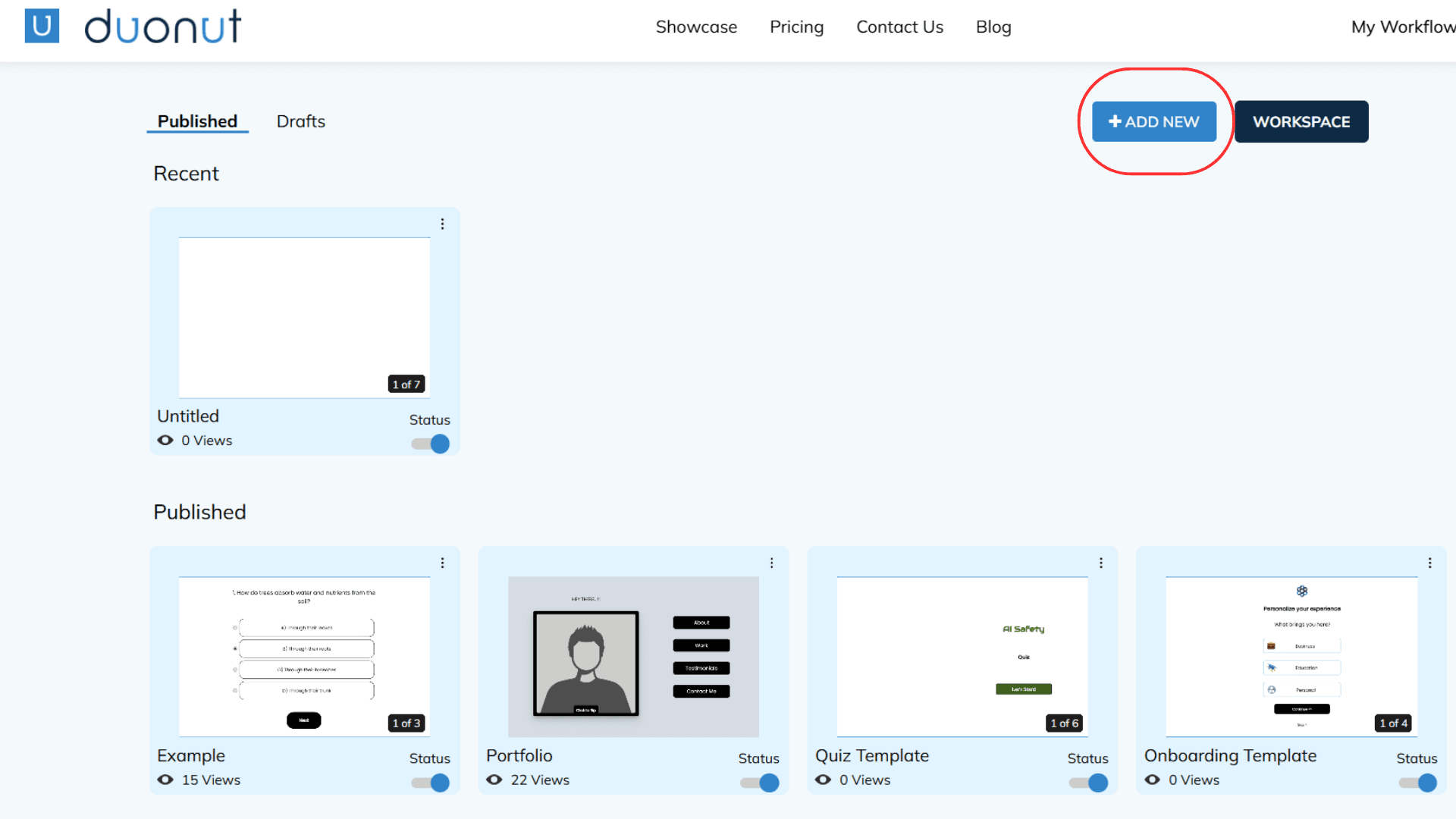Image resolution: width=1456 pixels, height=819 pixels.
Task: Click the eye views icon under Example
Action: tap(165, 780)
